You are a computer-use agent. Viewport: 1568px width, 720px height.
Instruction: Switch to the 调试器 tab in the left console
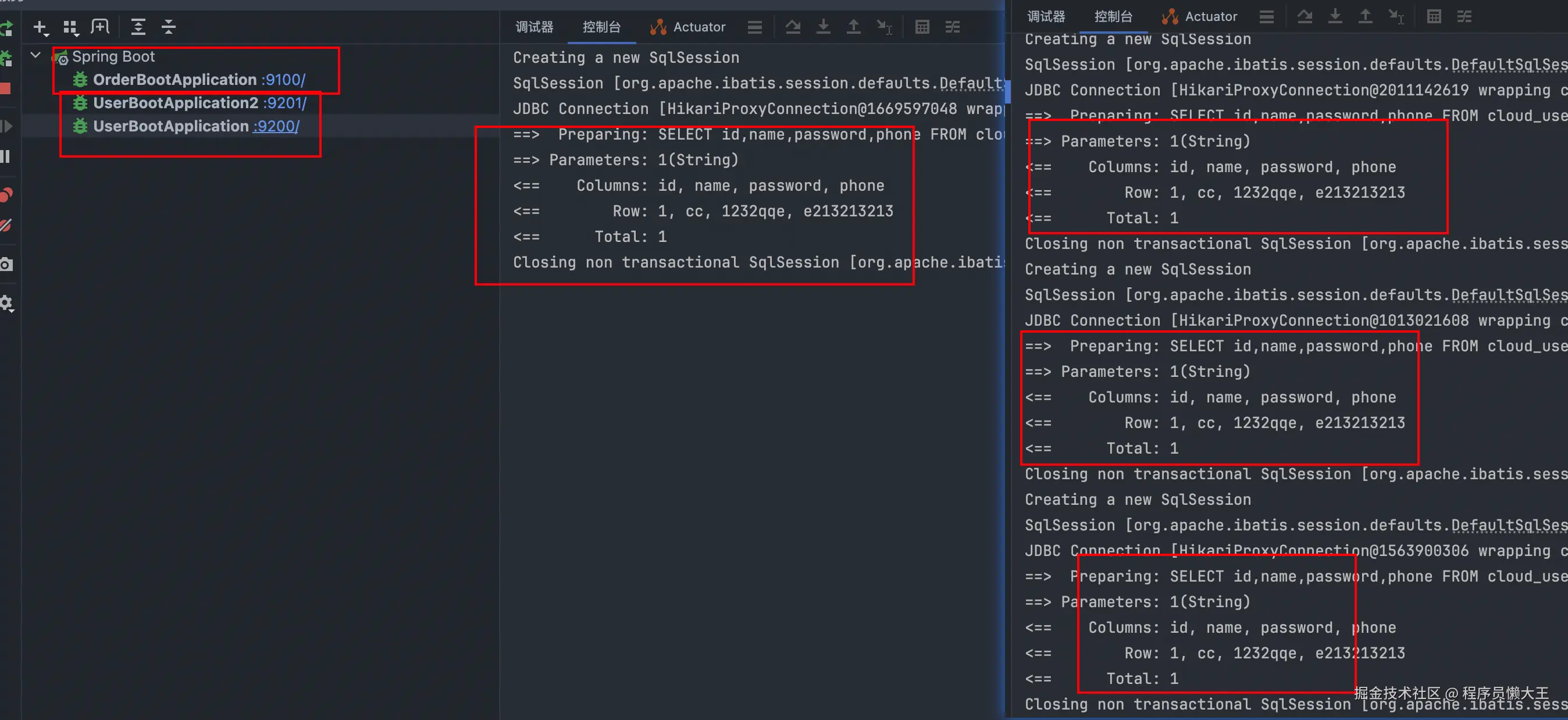coord(534,27)
